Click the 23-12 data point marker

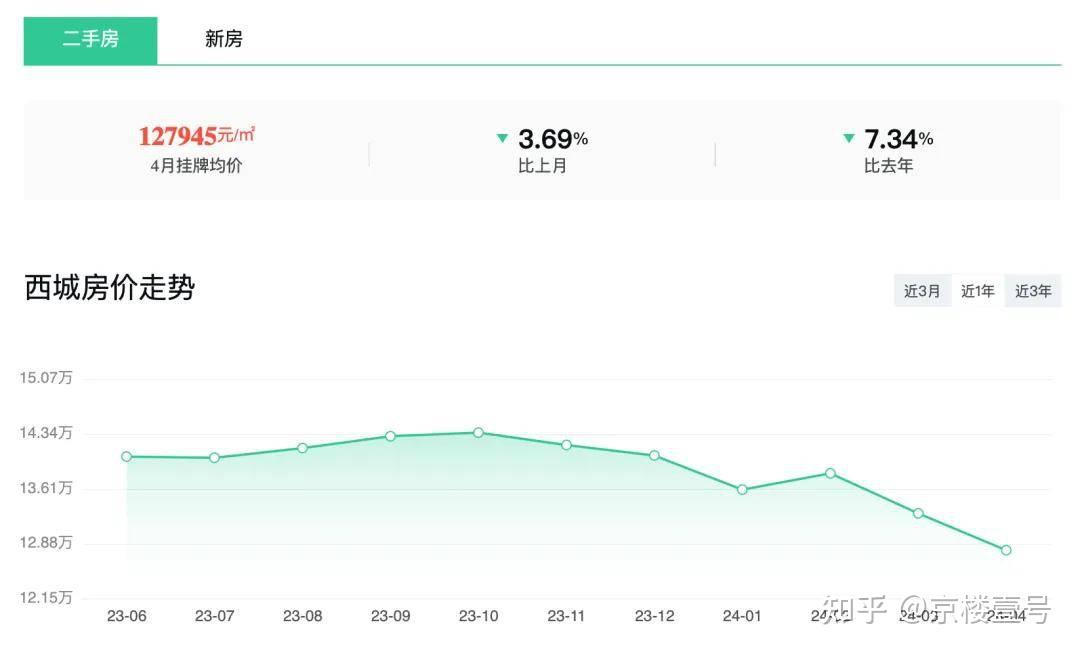(x=654, y=455)
